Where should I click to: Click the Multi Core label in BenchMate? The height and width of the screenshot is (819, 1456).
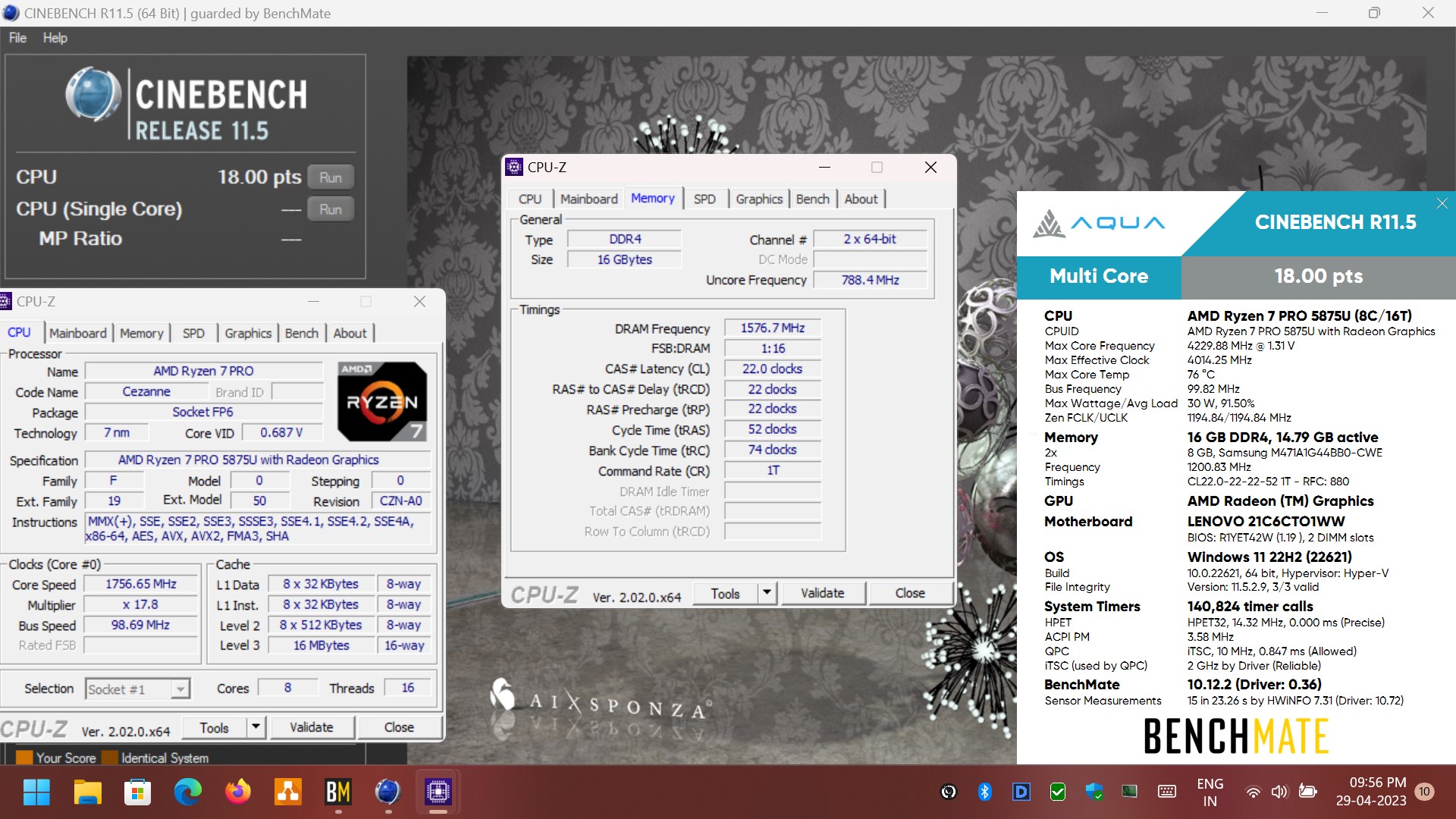(1099, 276)
